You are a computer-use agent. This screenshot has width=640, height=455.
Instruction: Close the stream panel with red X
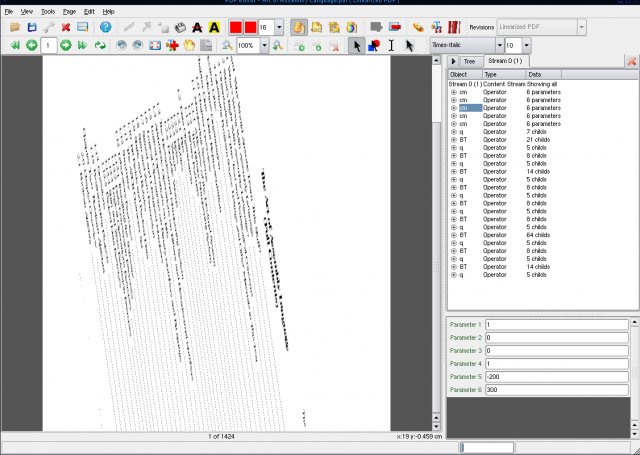click(x=631, y=62)
